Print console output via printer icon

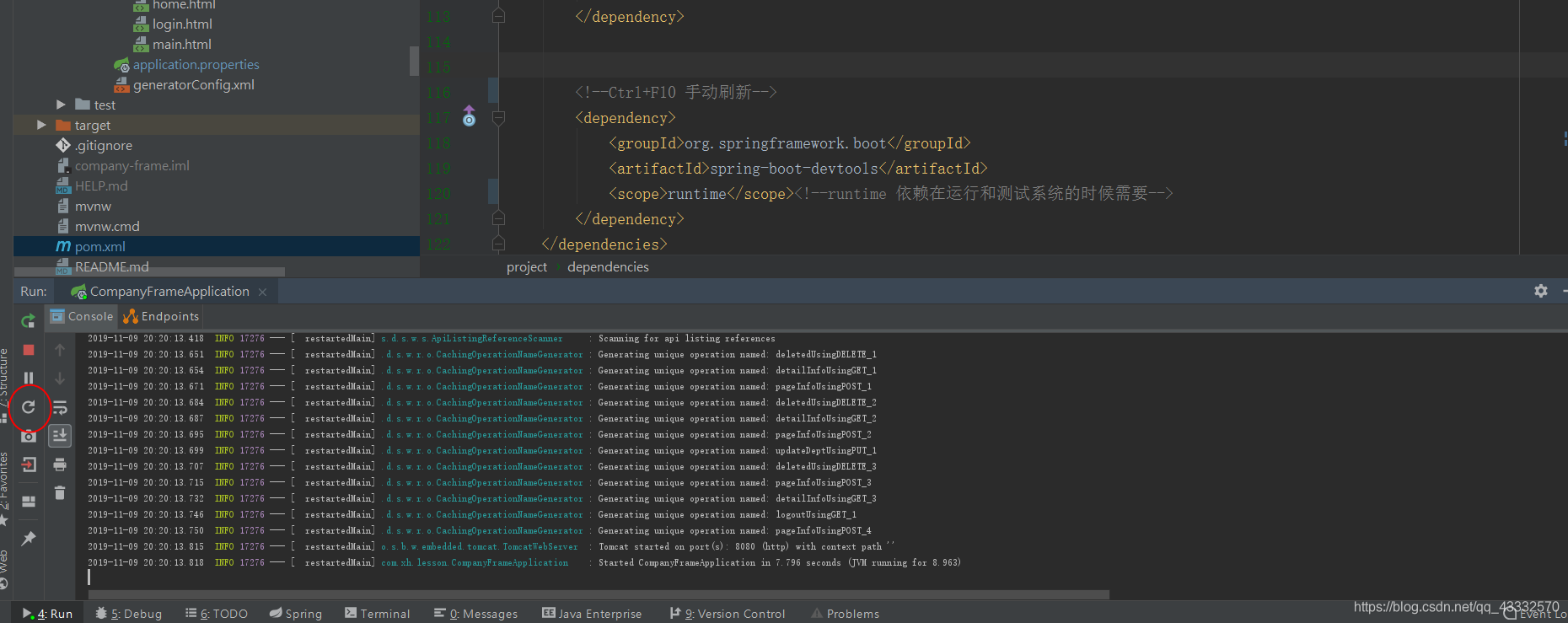[x=60, y=465]
